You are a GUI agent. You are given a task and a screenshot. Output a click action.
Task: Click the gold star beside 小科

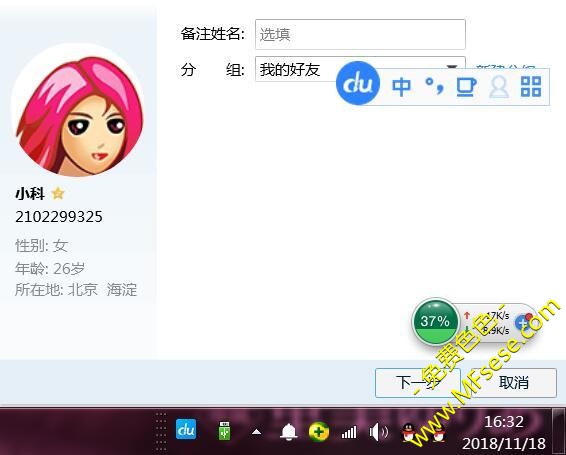click(58, 194)
